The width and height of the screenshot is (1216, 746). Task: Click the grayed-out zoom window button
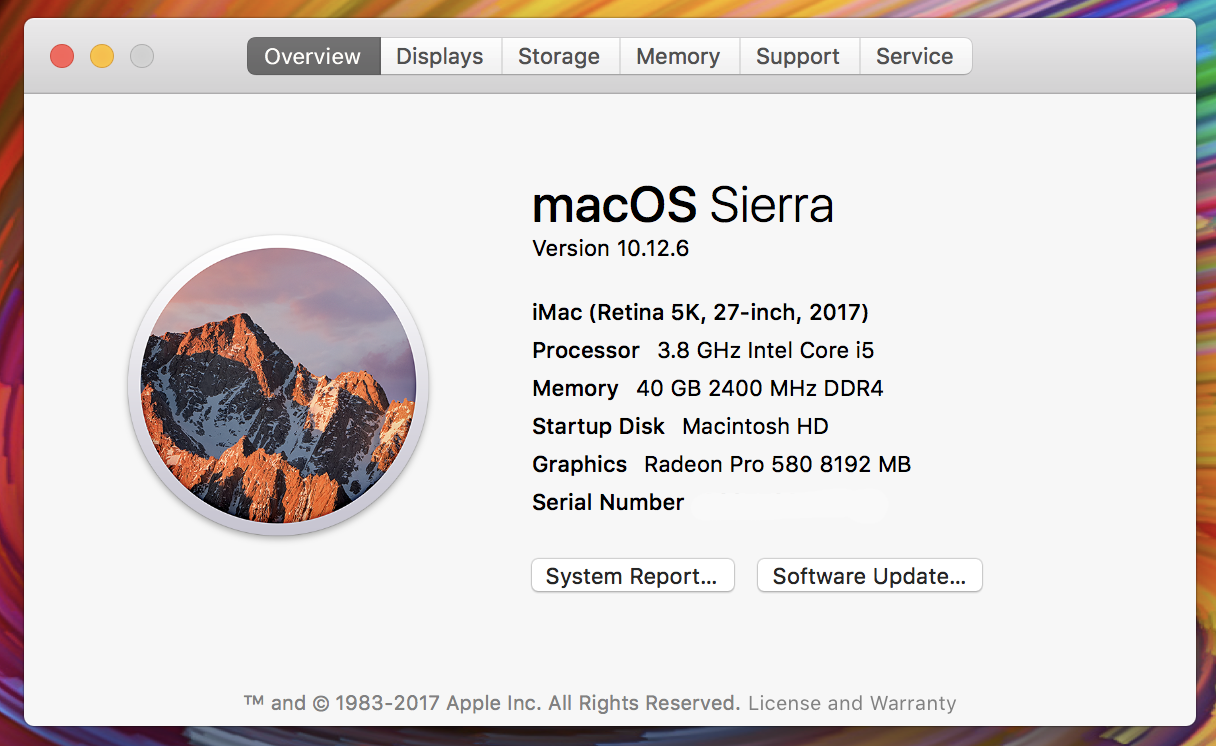(x=142, y=56)
